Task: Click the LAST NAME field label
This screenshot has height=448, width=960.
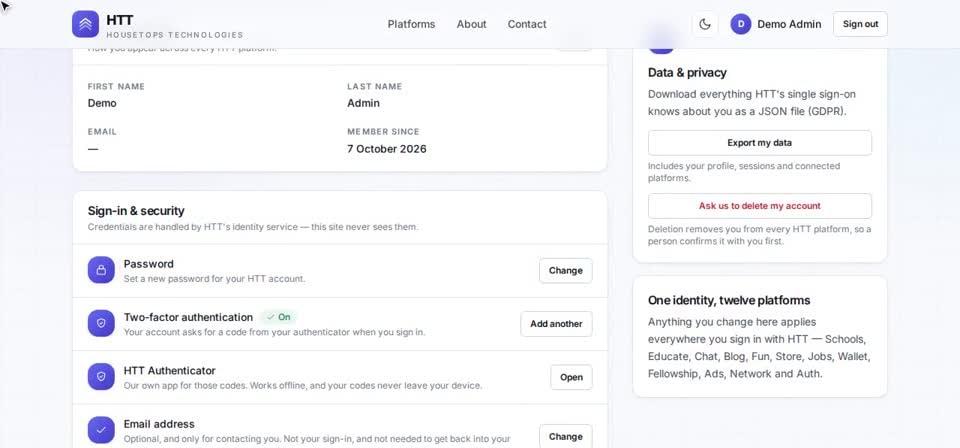Action: [375, 86]
